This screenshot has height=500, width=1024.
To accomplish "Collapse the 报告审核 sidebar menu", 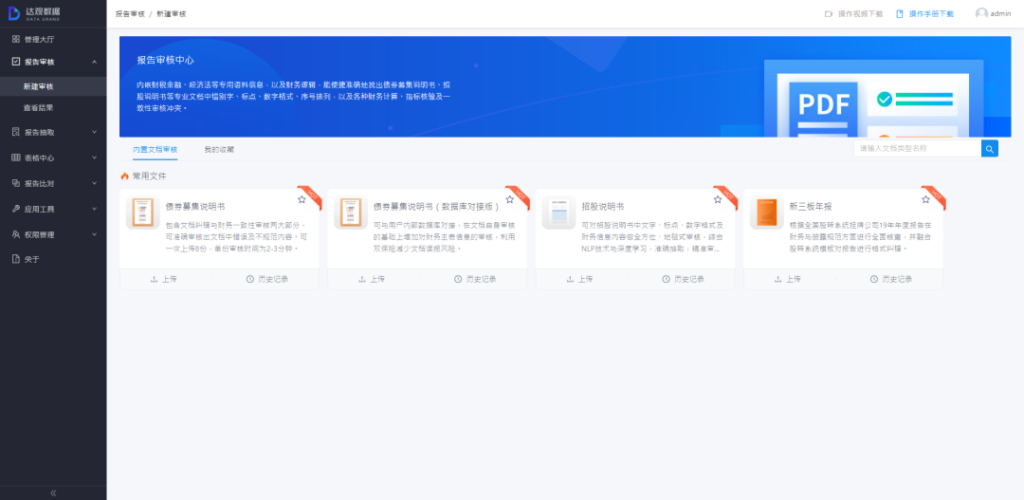I will [94, 62].
